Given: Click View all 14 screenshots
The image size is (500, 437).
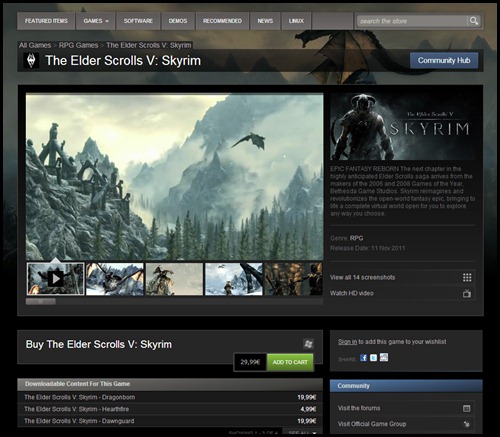Looking at the screenshot, I should pos(362,277).
